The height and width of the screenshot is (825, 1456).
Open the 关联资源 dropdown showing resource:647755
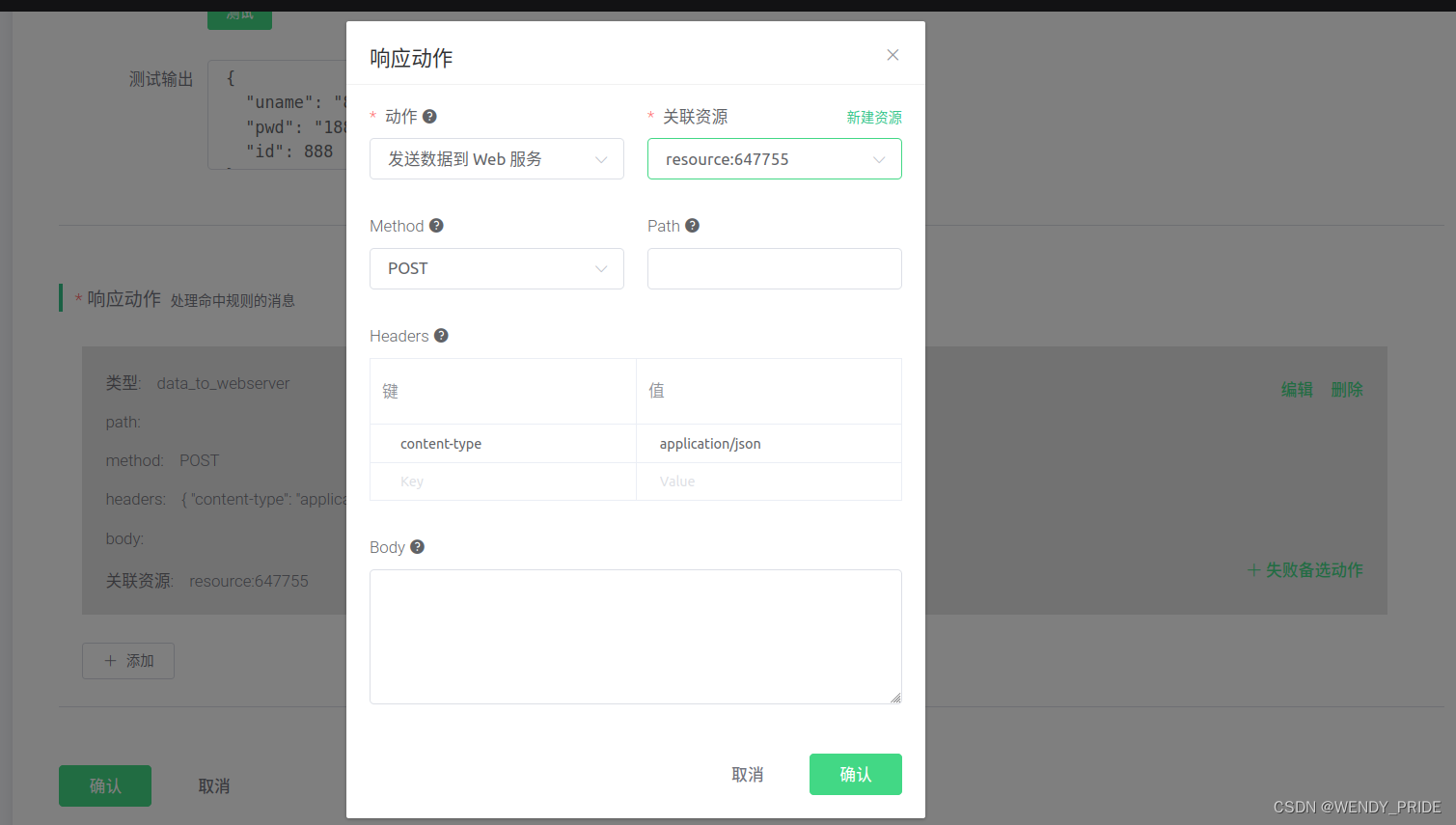click(x=774, y=158)
